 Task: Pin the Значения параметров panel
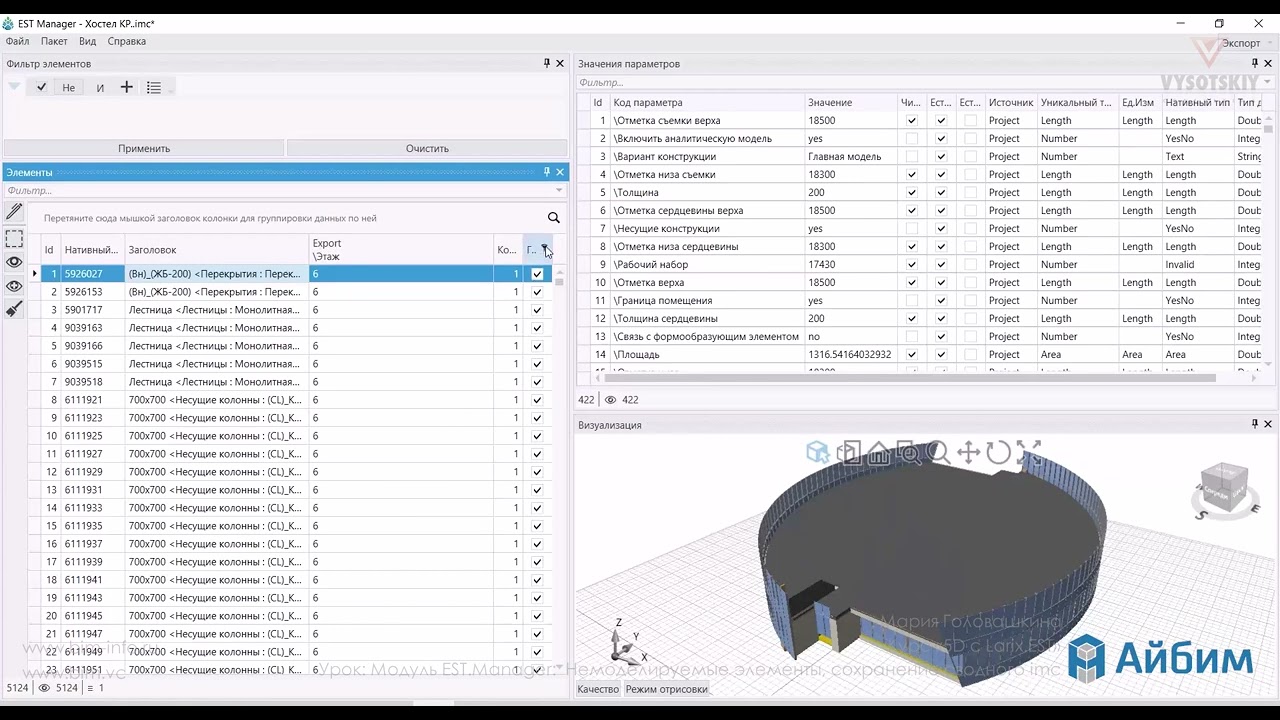click(1255, 63)
